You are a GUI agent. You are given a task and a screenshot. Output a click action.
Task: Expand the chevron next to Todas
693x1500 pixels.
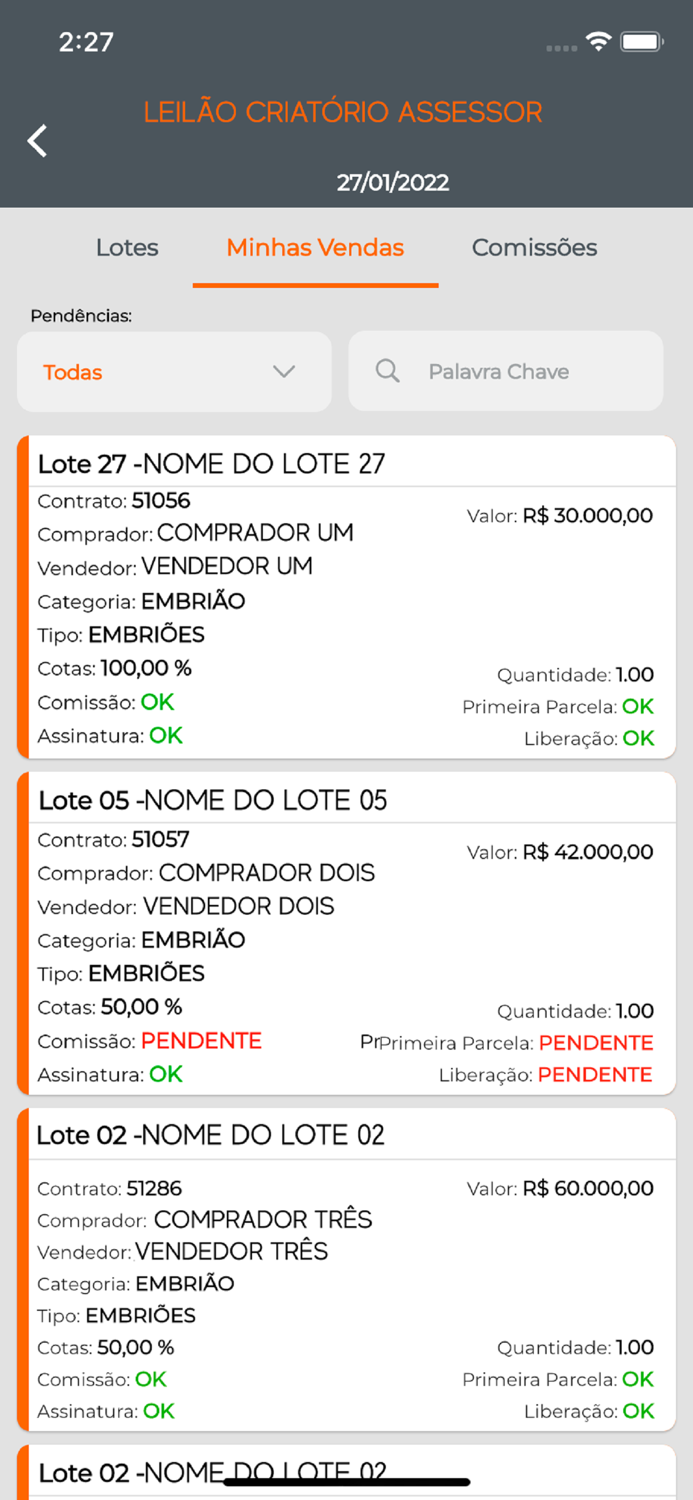point(283,371)
